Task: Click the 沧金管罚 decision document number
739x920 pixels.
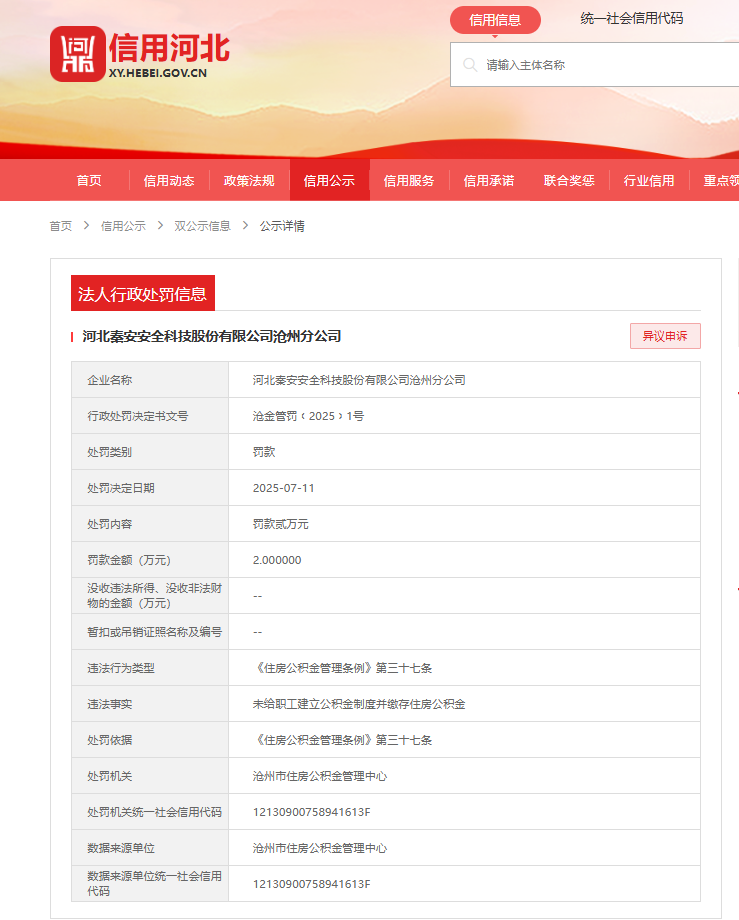Action: pyautogui.click(x=308, y=416)
